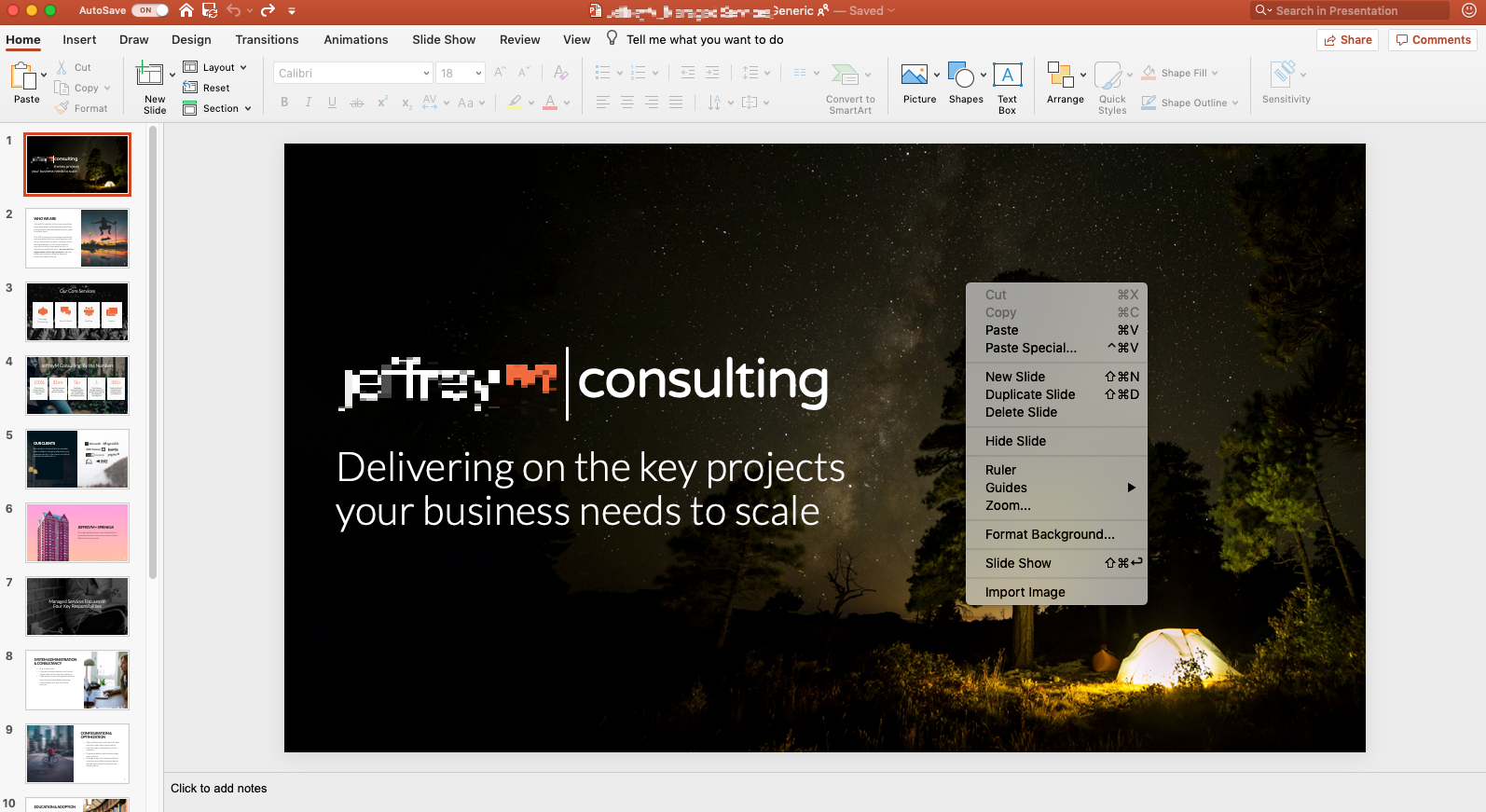The height and width of the screenshot is (812, 1486).
Task: Switch to the Animations tab
Action: click(x=356, y=39)
